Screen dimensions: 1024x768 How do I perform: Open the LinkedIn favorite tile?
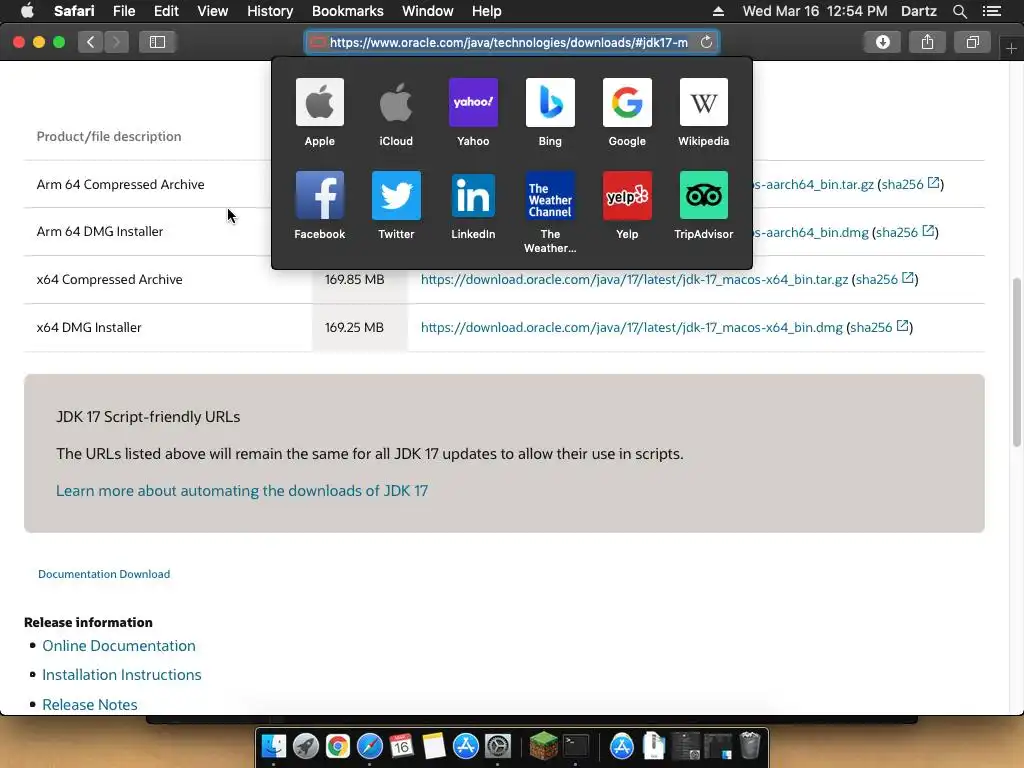pos(473,195)
